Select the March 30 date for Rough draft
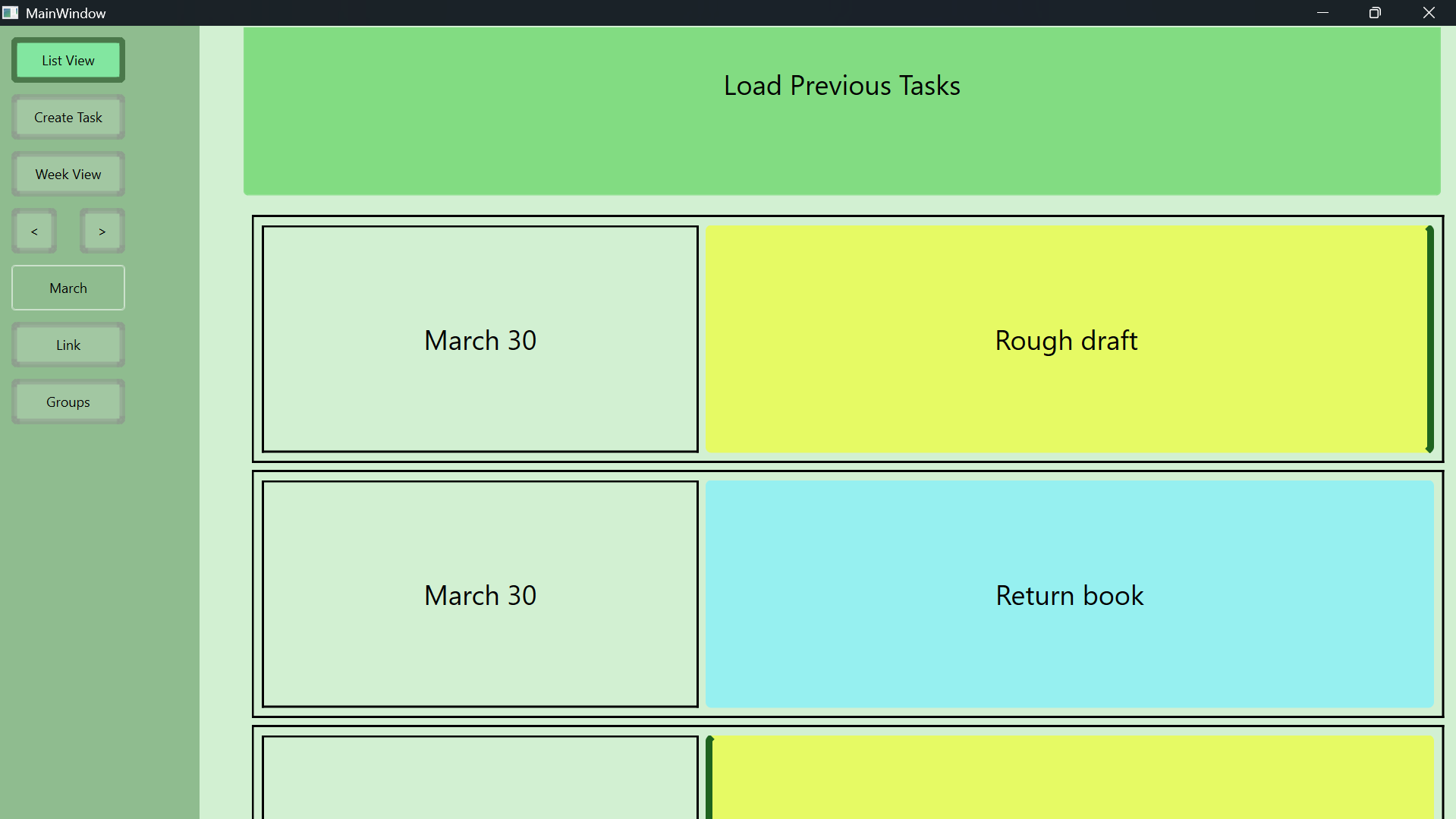Viewport: 1456px width, 819px height. coord(480,339)
